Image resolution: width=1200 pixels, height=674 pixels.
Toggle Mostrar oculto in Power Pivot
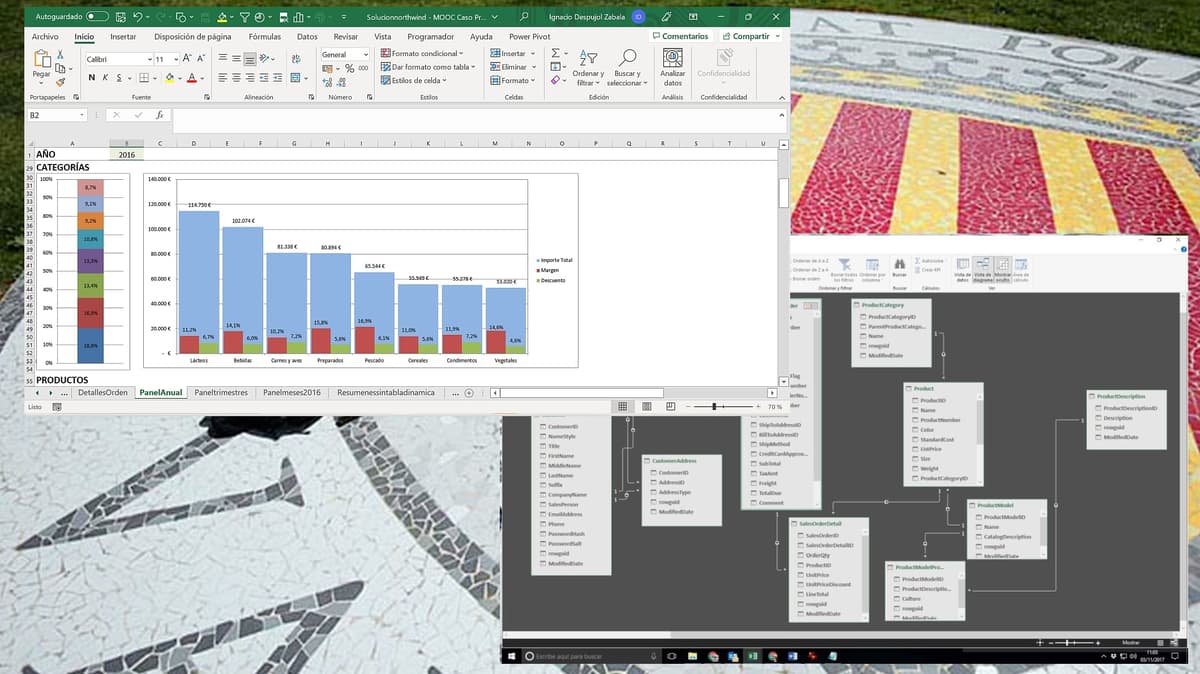click(x=1001, y=270)
